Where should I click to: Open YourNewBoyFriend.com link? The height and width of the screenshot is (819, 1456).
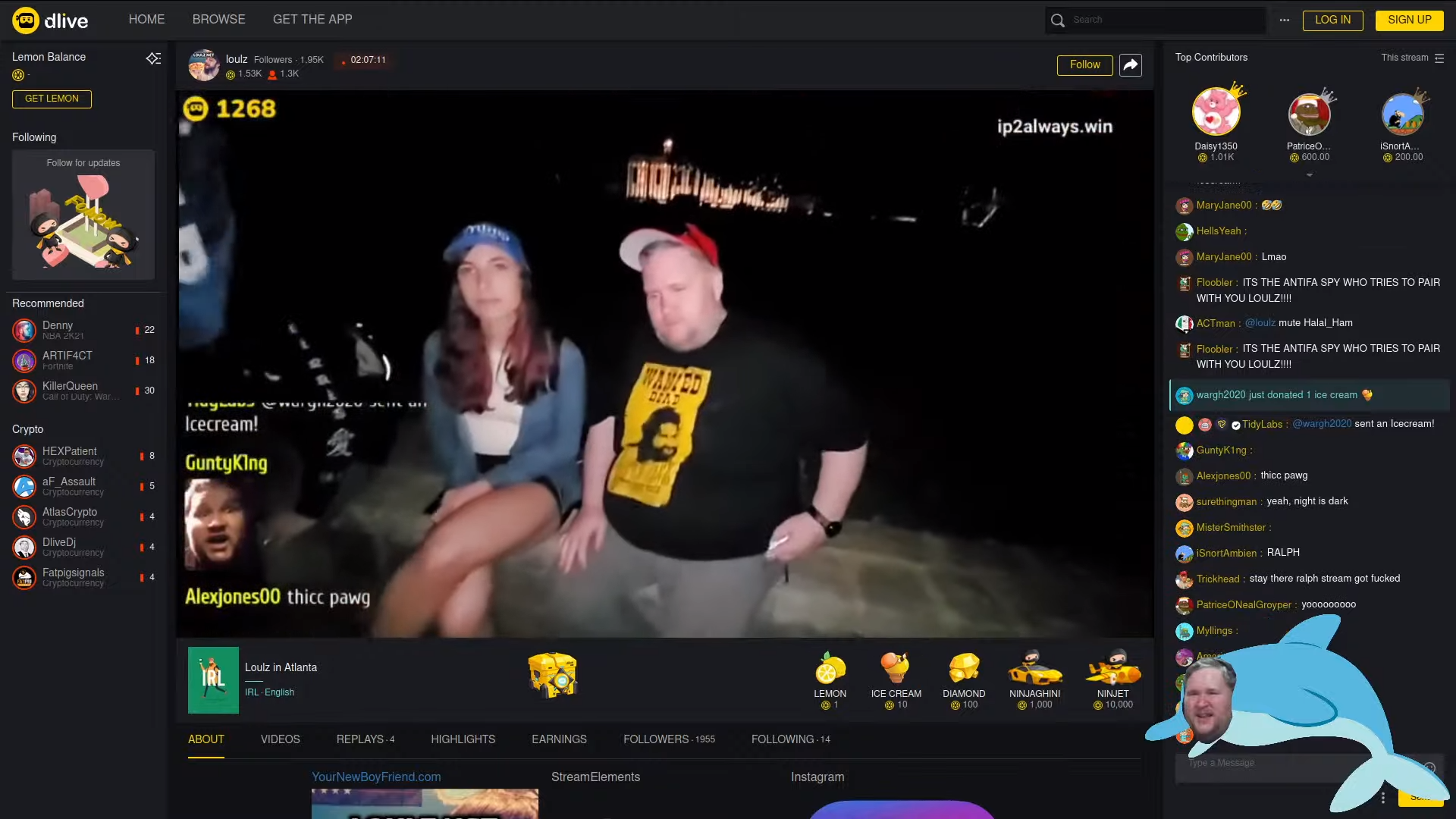click(x=376, y=777)
